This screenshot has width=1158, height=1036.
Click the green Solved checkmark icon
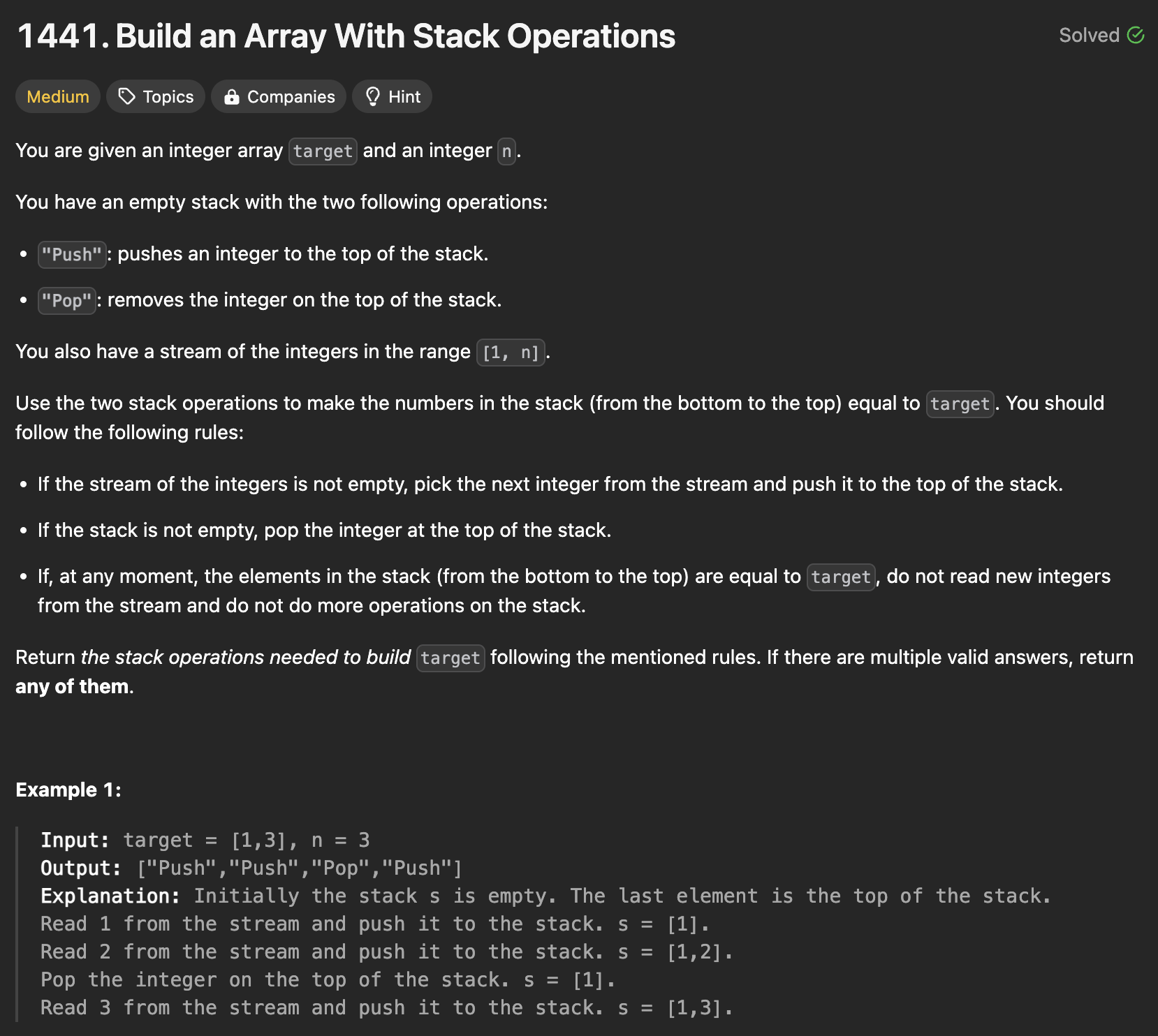coord(1136,35)
